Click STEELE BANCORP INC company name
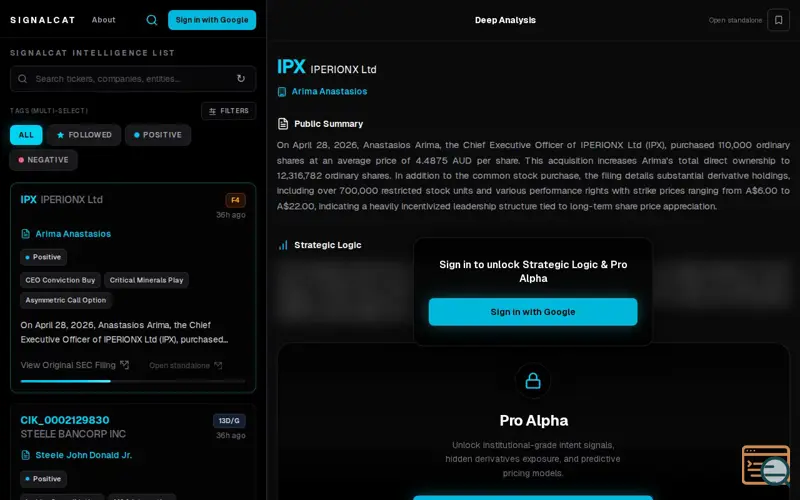The height and width of the screenshot is (500, 800). (73, 434)
